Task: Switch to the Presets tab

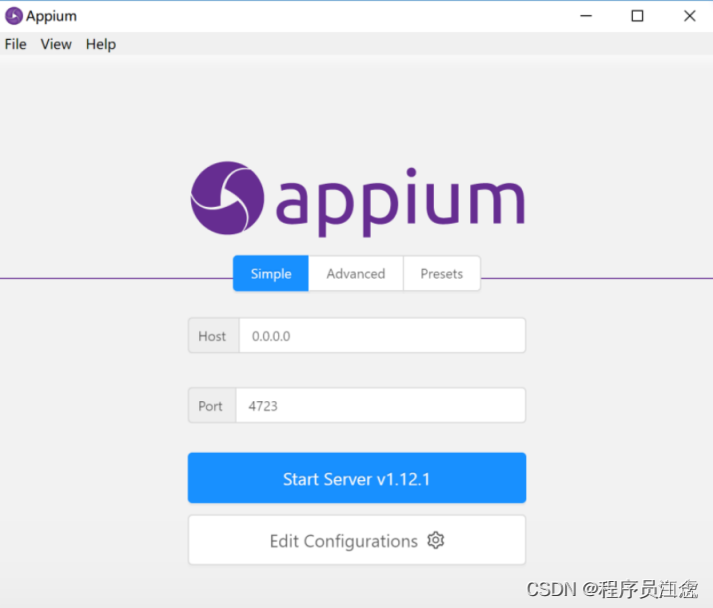Action: tap(442, 273)
